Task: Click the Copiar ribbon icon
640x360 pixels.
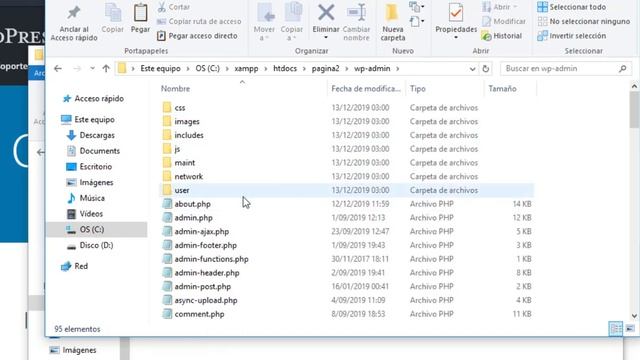Action: point(113,13)
